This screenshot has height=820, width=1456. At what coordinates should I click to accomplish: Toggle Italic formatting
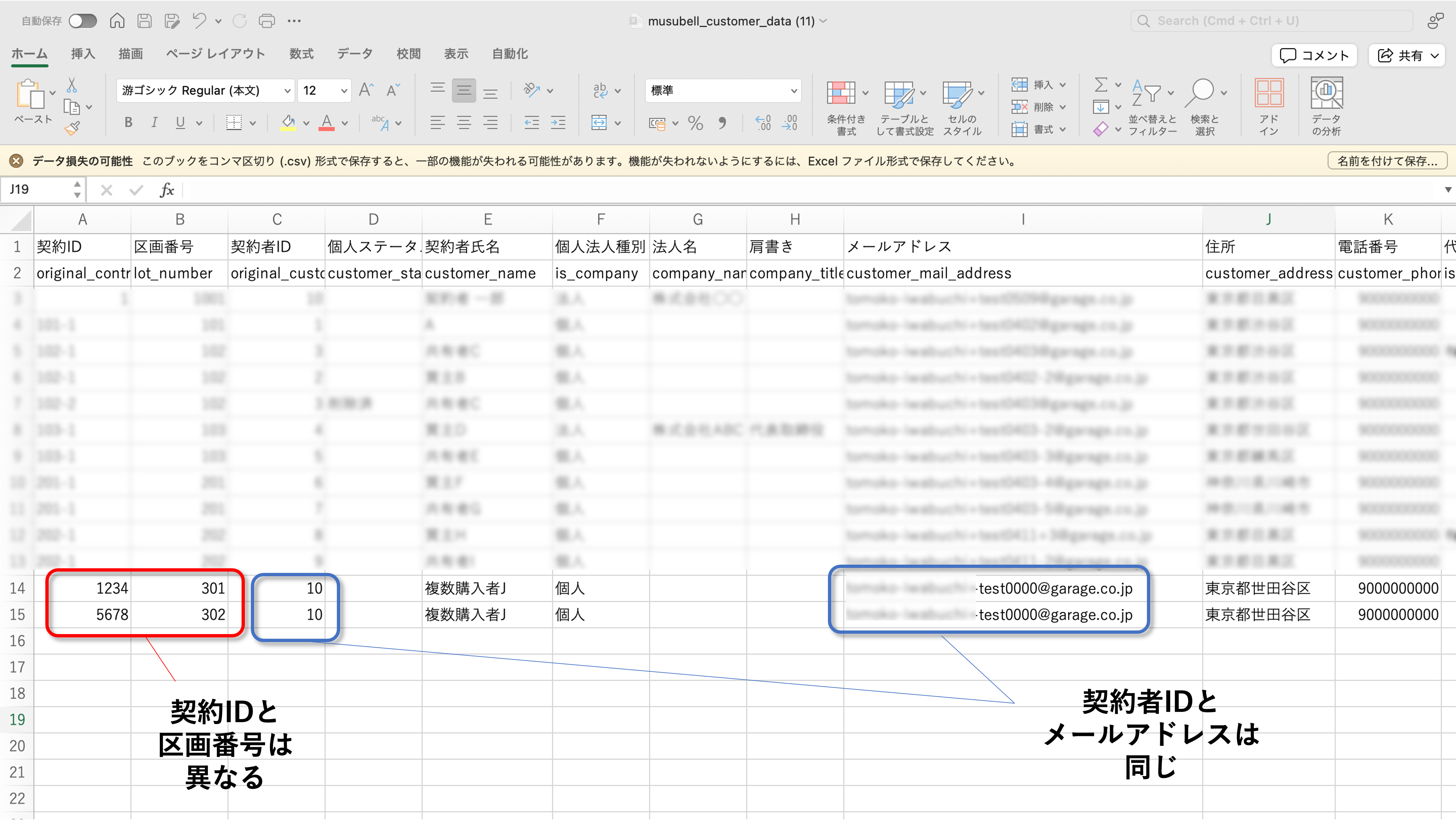[x=154, y=123]
